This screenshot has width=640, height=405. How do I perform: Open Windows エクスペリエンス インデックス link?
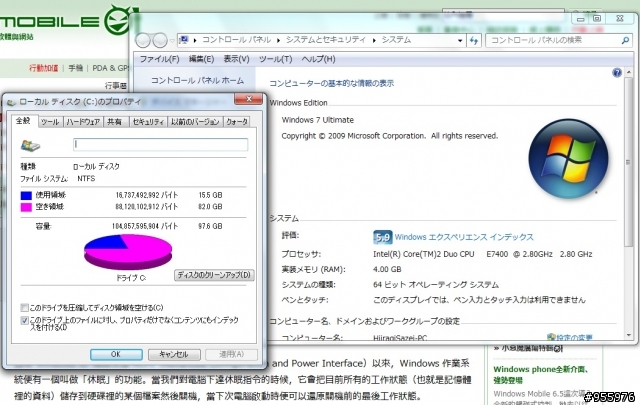pyautogui.click(x=464, y=237)
